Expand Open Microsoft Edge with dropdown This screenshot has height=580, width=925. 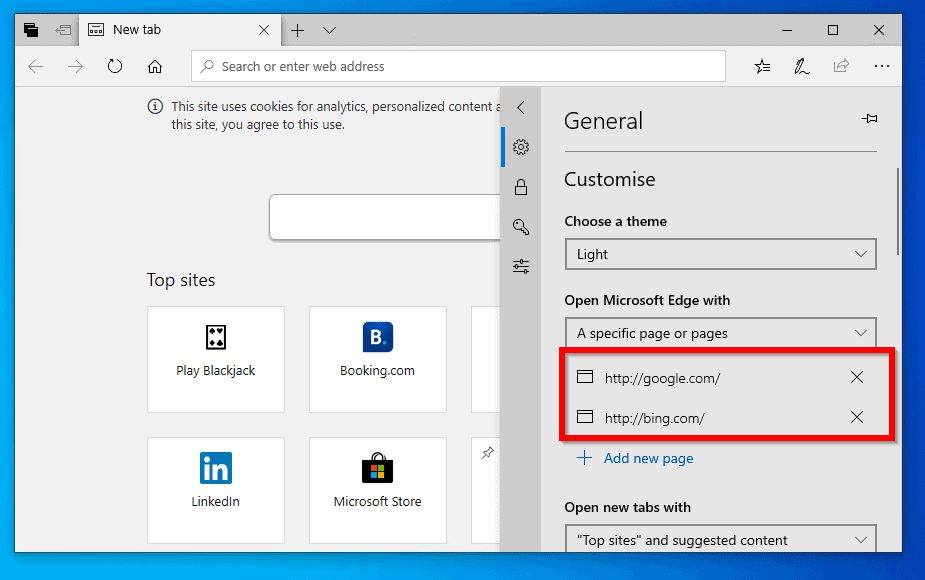(720, 333)
